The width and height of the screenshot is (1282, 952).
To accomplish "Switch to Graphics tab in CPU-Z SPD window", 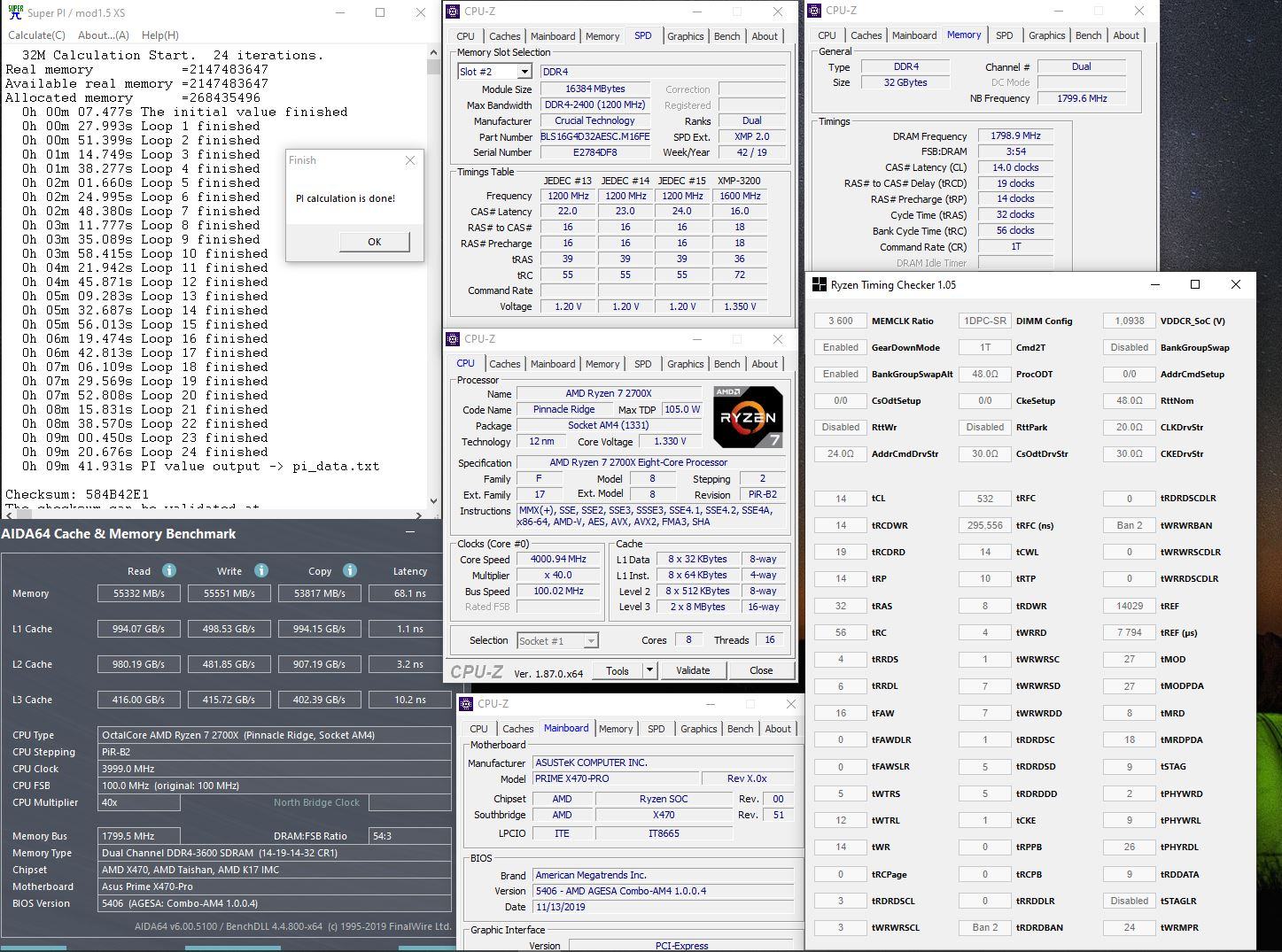I will click(x=686, y=36).
